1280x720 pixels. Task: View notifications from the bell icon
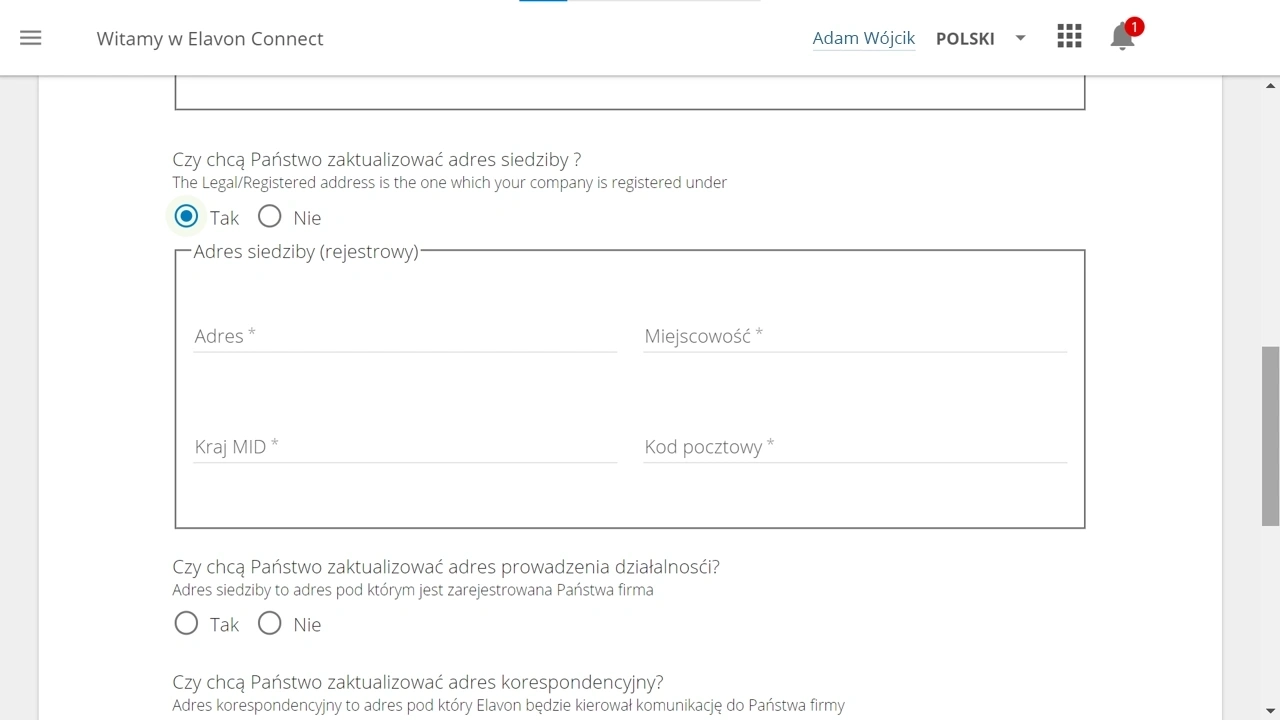[1122, 38]
